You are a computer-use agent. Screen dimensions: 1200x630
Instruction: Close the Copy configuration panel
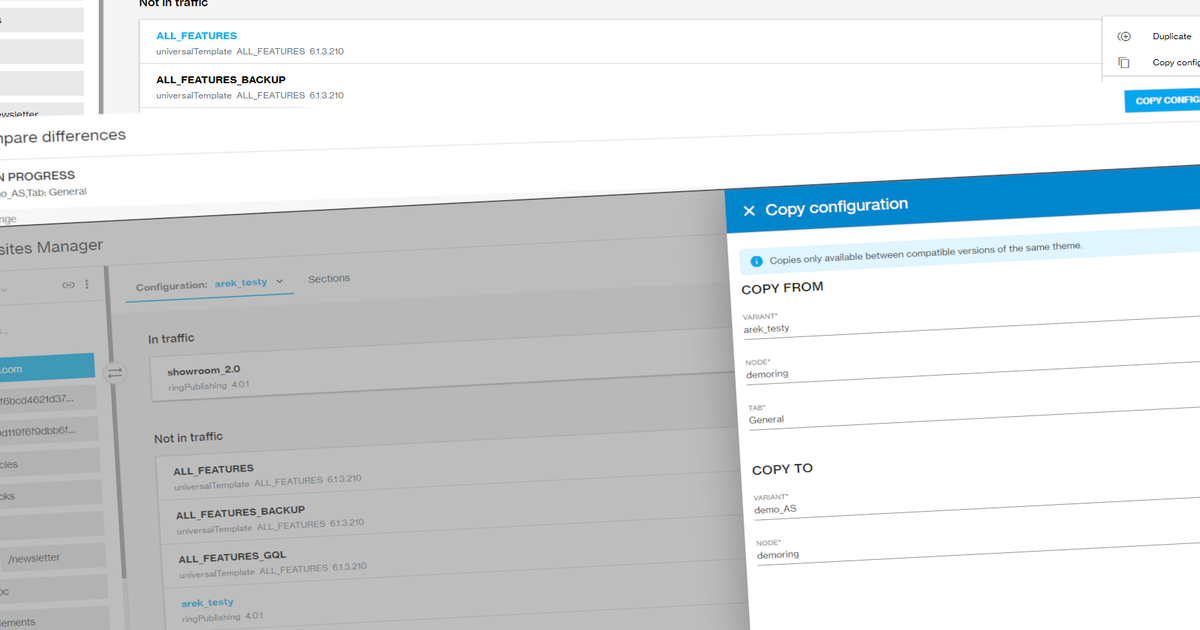click(x=749, y=211)
